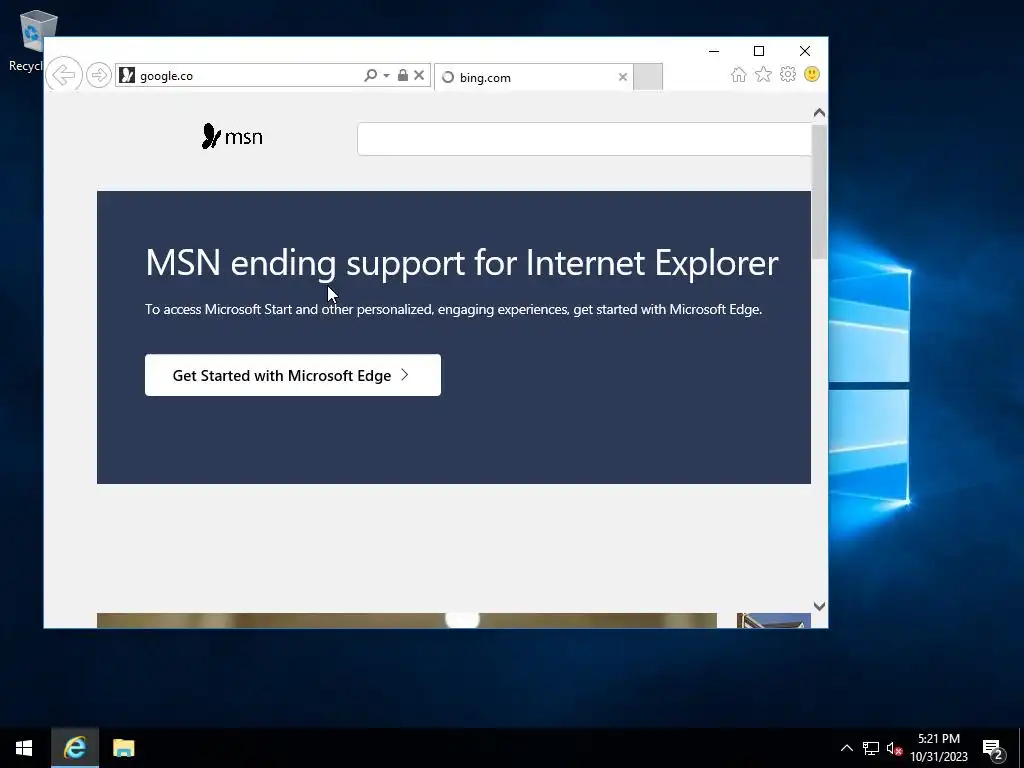Click the scrollbar up arrow

tap(820, 113)
